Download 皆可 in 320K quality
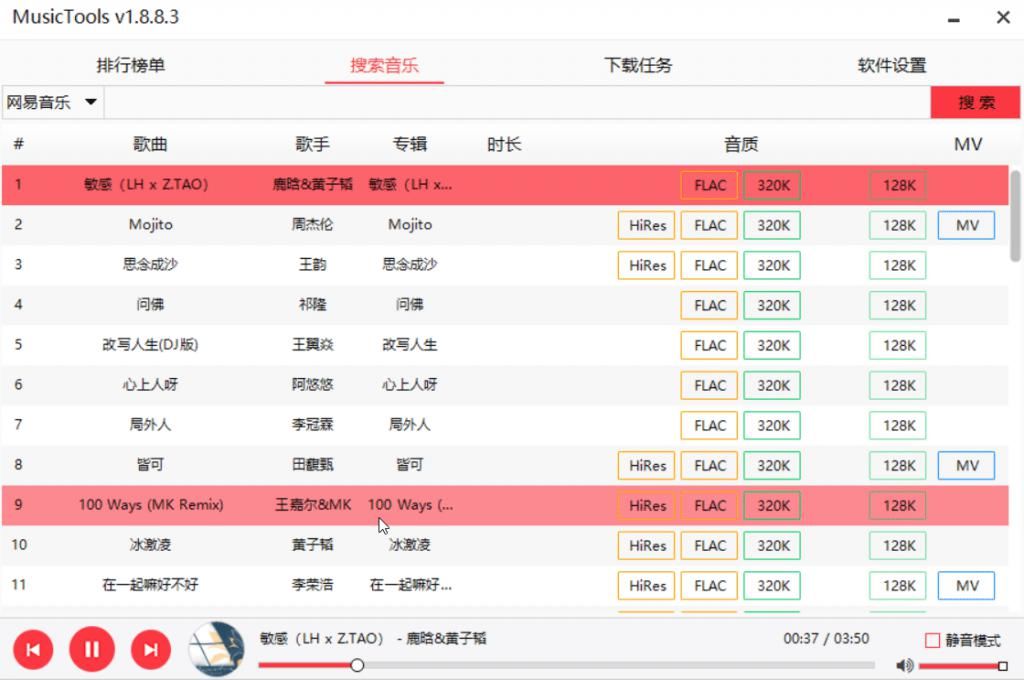 [771, 465]
